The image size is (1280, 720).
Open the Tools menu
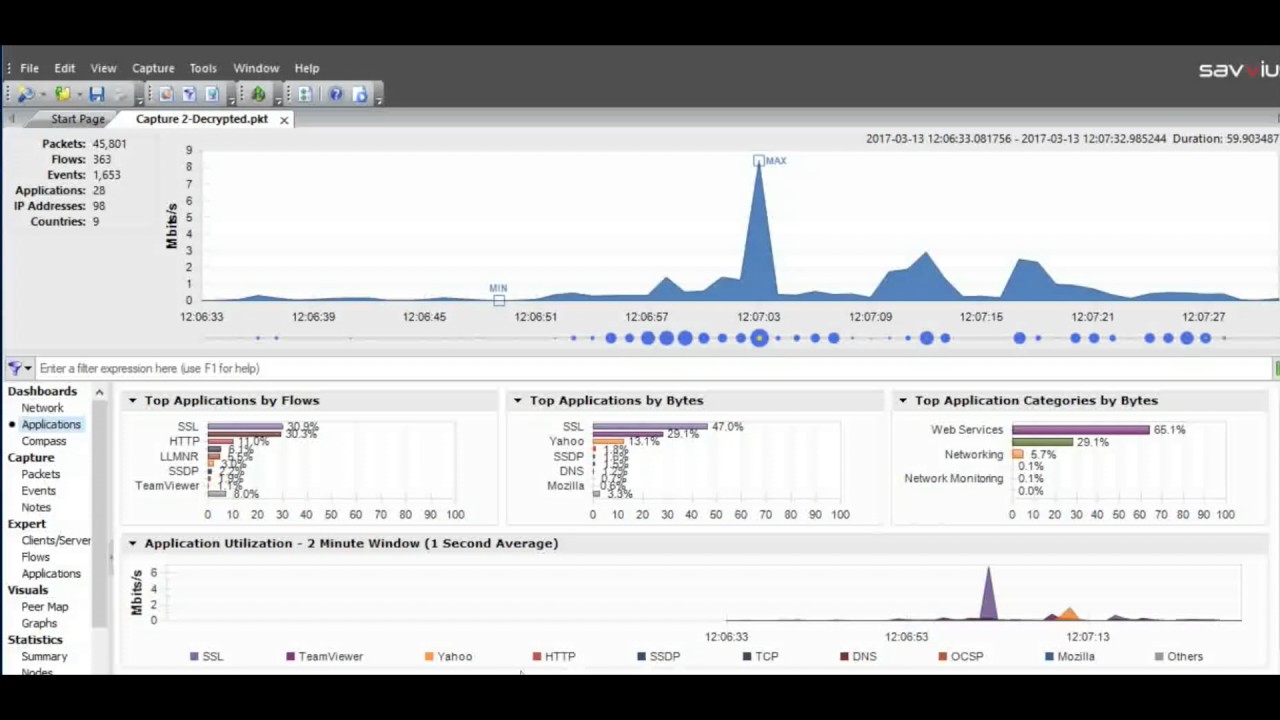click(203, 68)
